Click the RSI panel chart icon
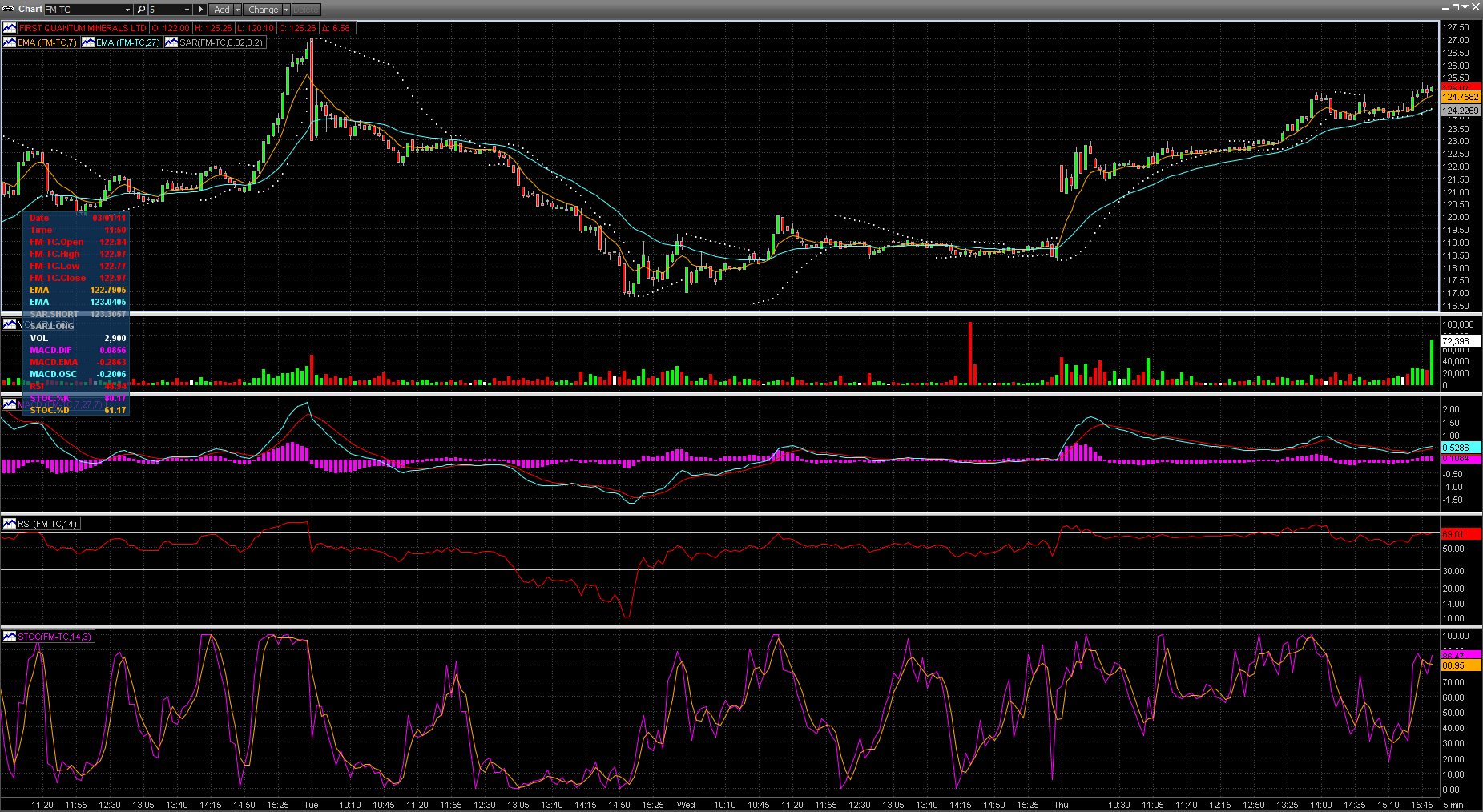This screenshot has height=812, width=1483. click(10, 524)
